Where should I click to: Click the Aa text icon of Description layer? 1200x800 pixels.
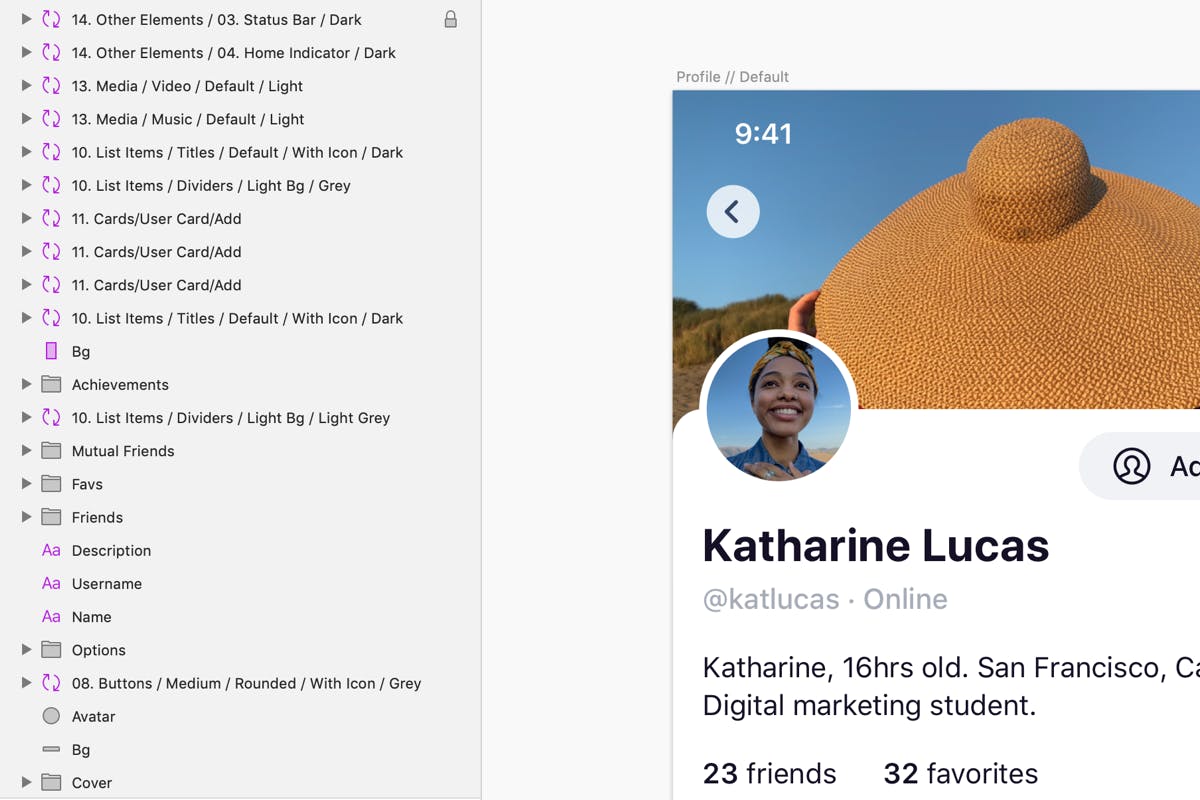point(51,550)
